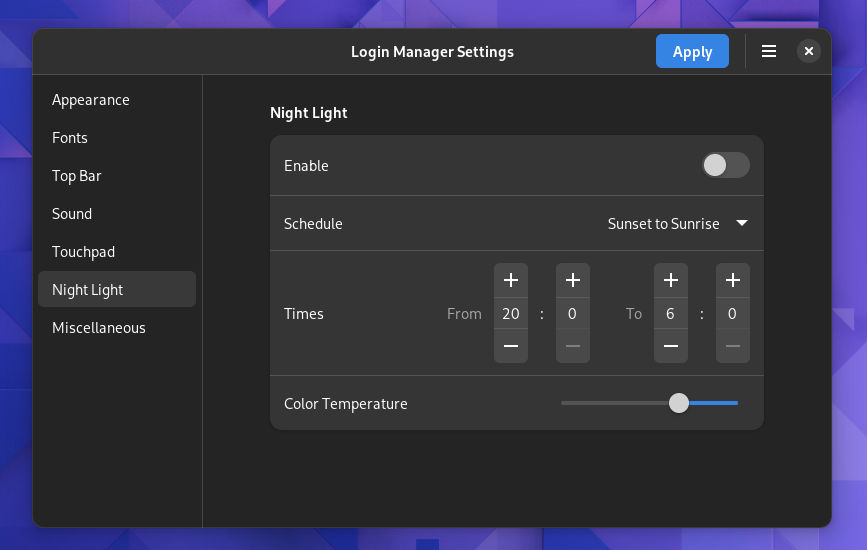Screen dimensions: 867x550
Task: Switch to the Appearance section
Action: coord(91,100)
